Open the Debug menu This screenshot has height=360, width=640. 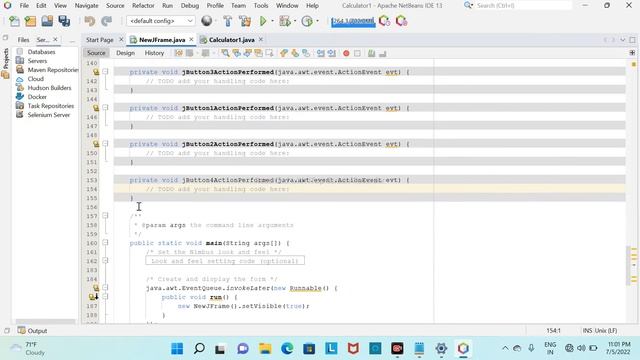(190, 6)
